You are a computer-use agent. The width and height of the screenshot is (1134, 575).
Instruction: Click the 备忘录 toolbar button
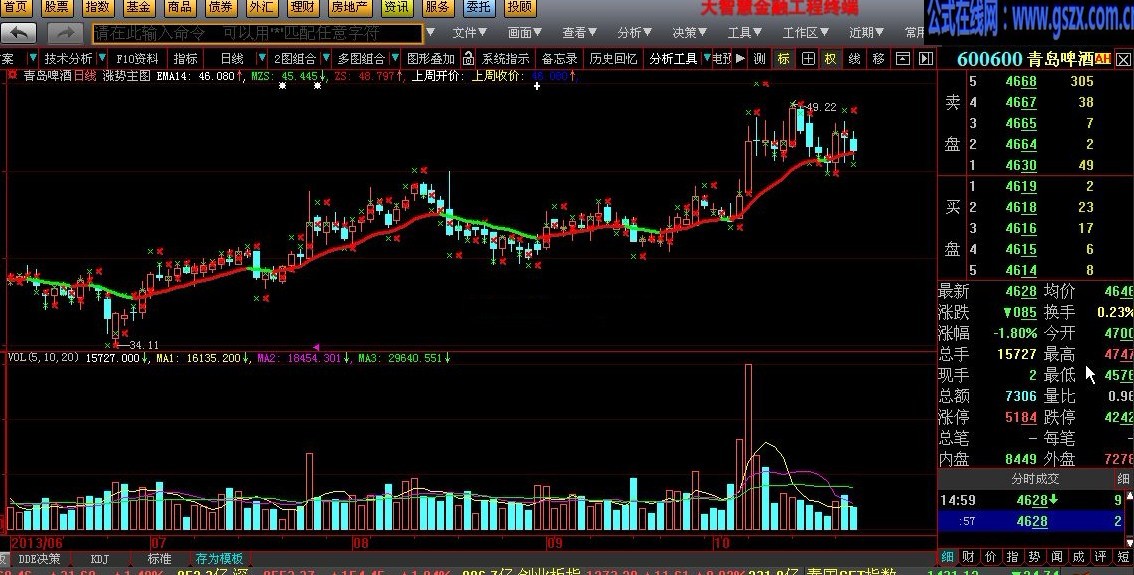559,59
